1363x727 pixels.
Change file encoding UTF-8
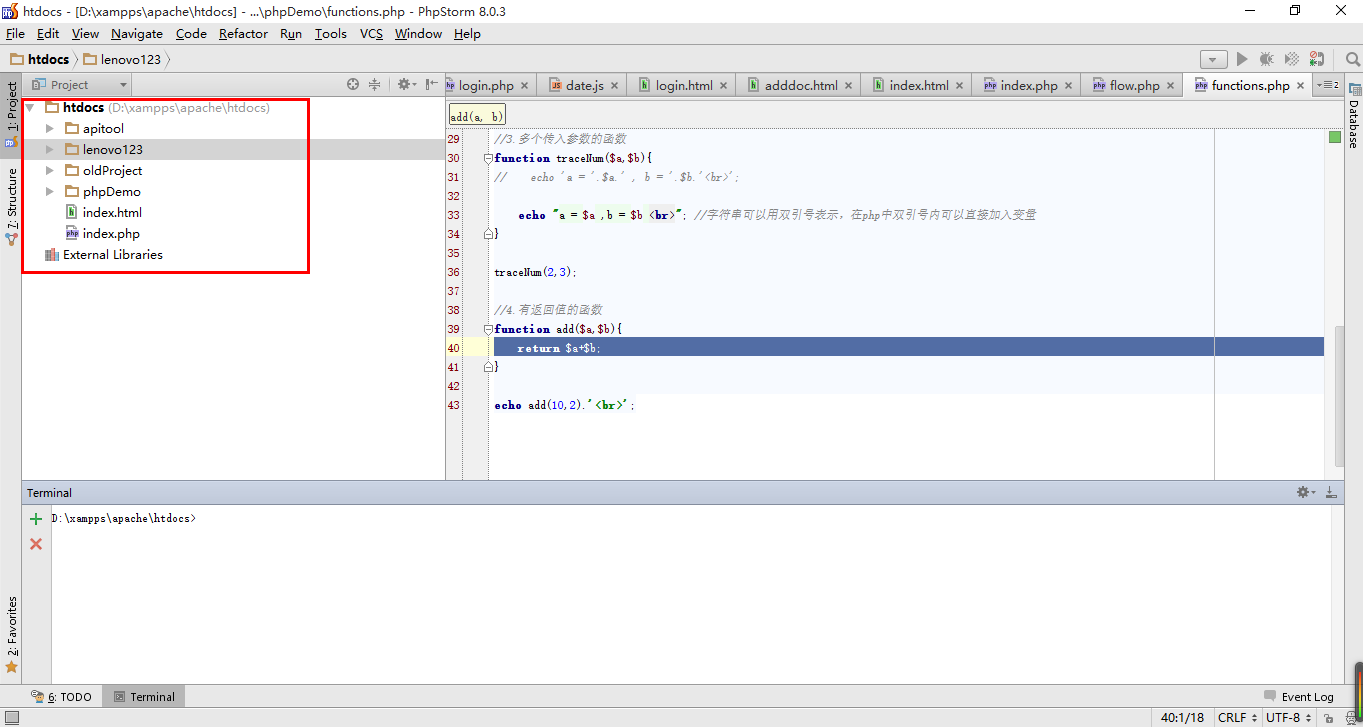1288,718
